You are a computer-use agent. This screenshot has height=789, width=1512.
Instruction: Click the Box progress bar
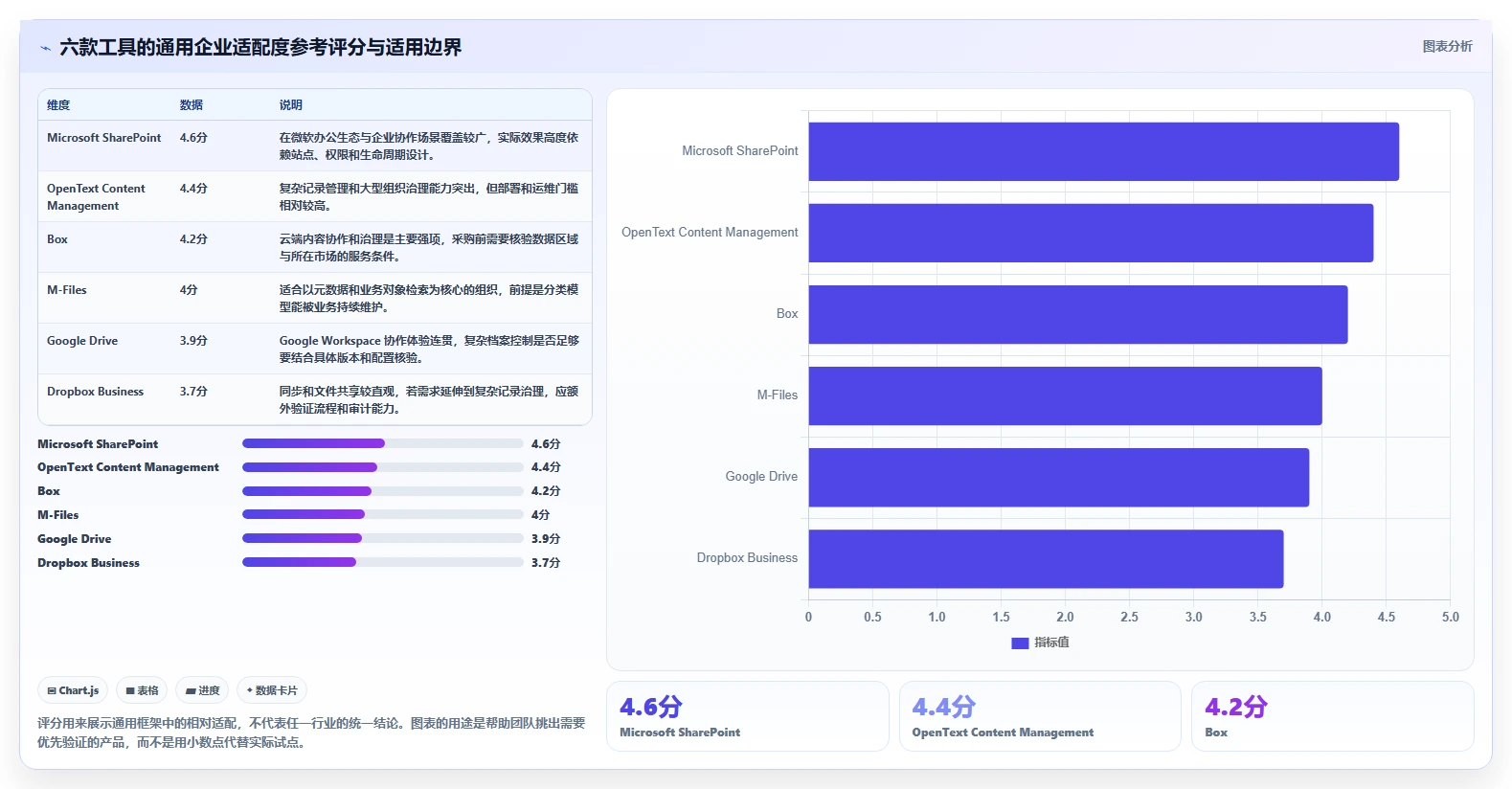click(x=383, y=491)
